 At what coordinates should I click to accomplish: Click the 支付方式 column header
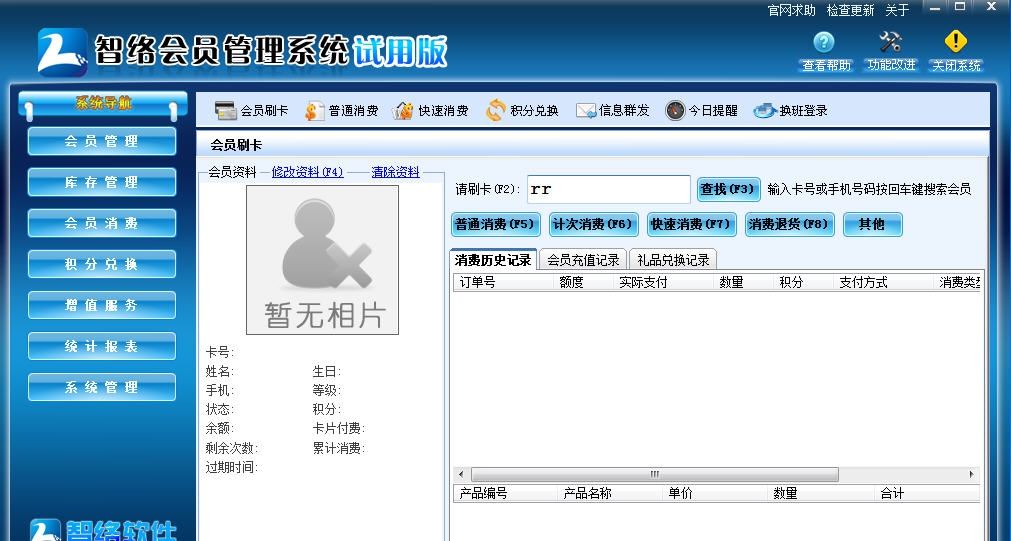[x=883, y=282]
